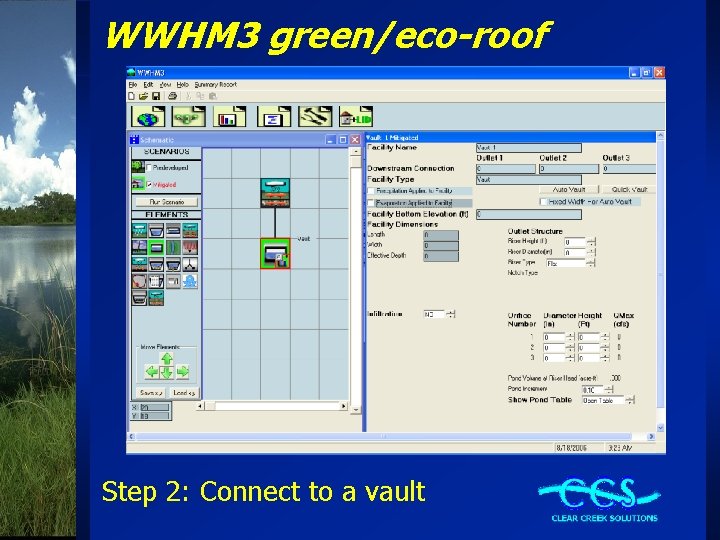Open a project using the folder icon

(143, 96)
